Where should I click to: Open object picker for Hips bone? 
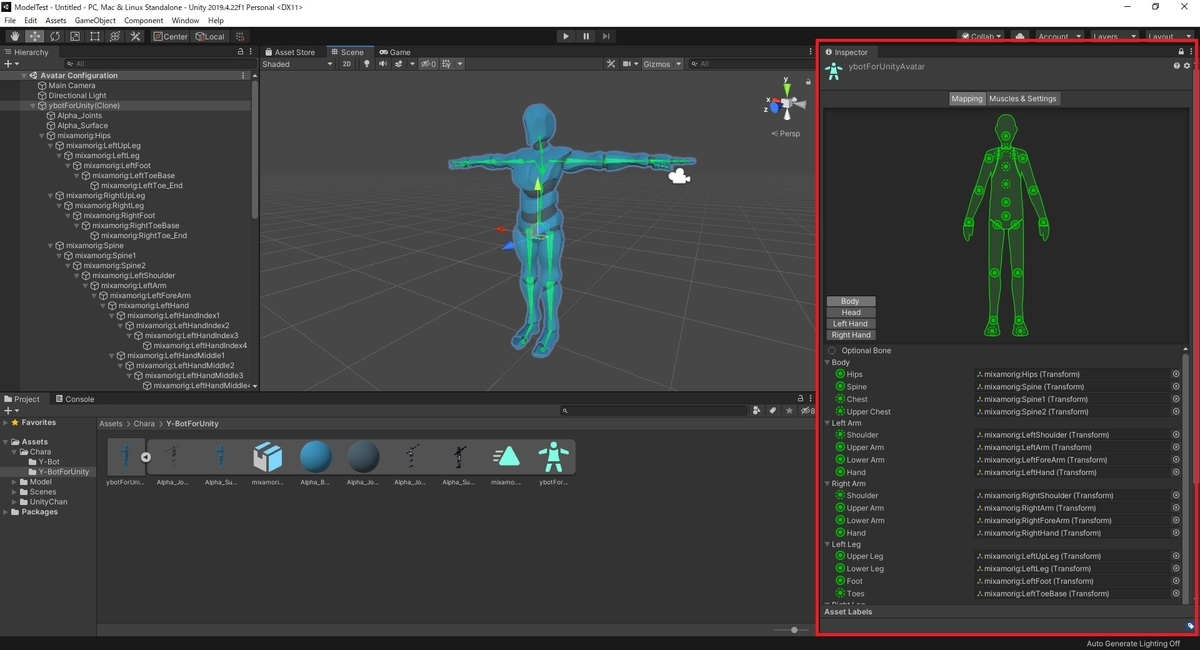[1176, 374]
